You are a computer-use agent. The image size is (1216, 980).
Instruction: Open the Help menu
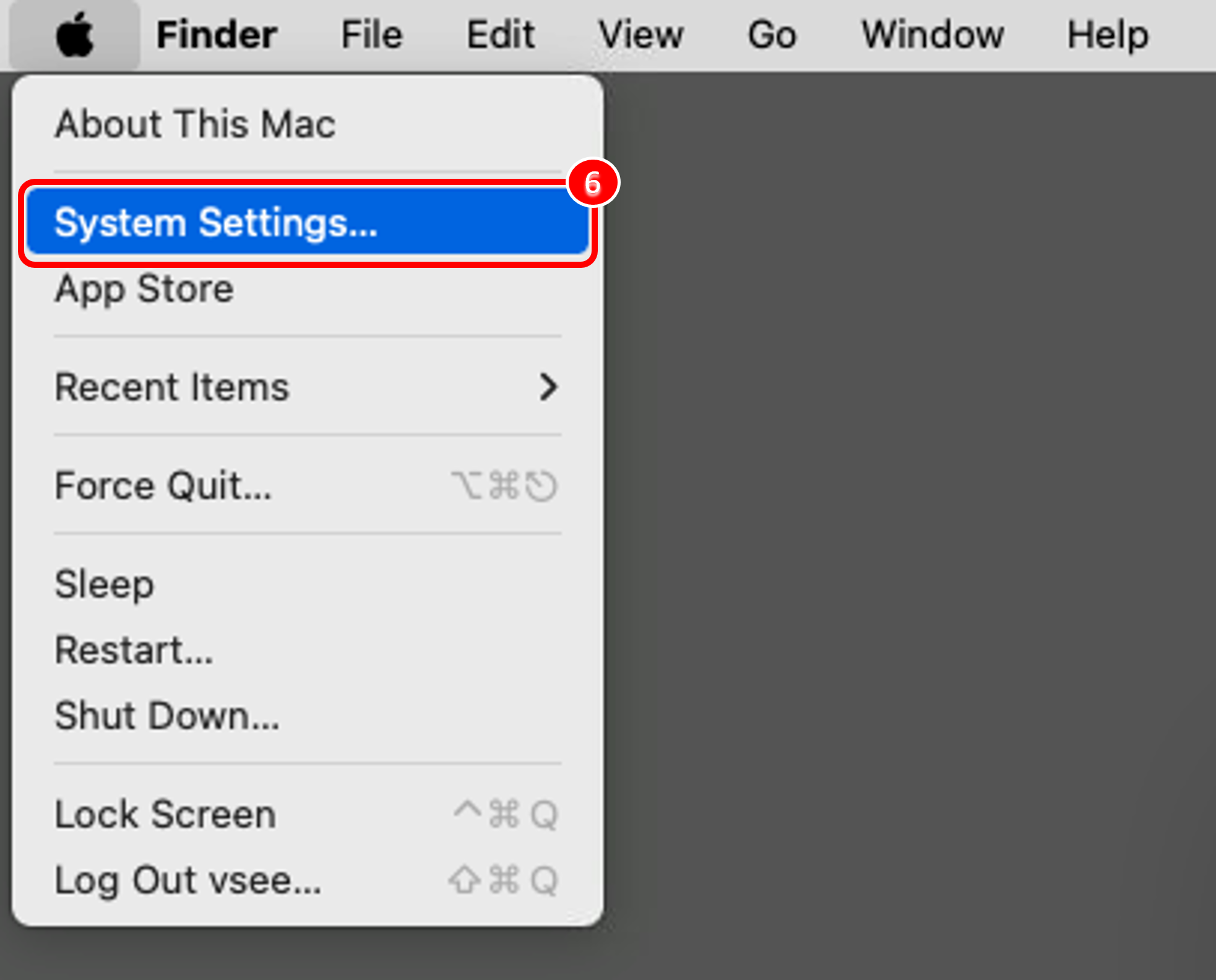(1108, 35)
